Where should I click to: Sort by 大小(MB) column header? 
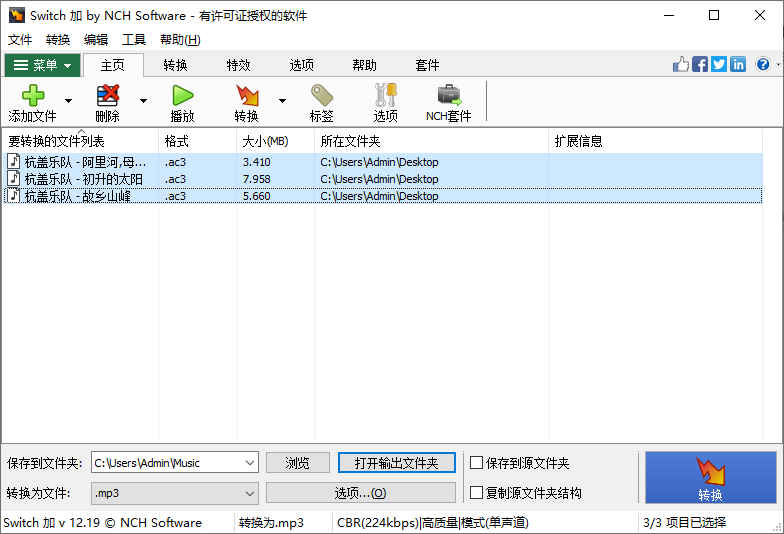276,141
